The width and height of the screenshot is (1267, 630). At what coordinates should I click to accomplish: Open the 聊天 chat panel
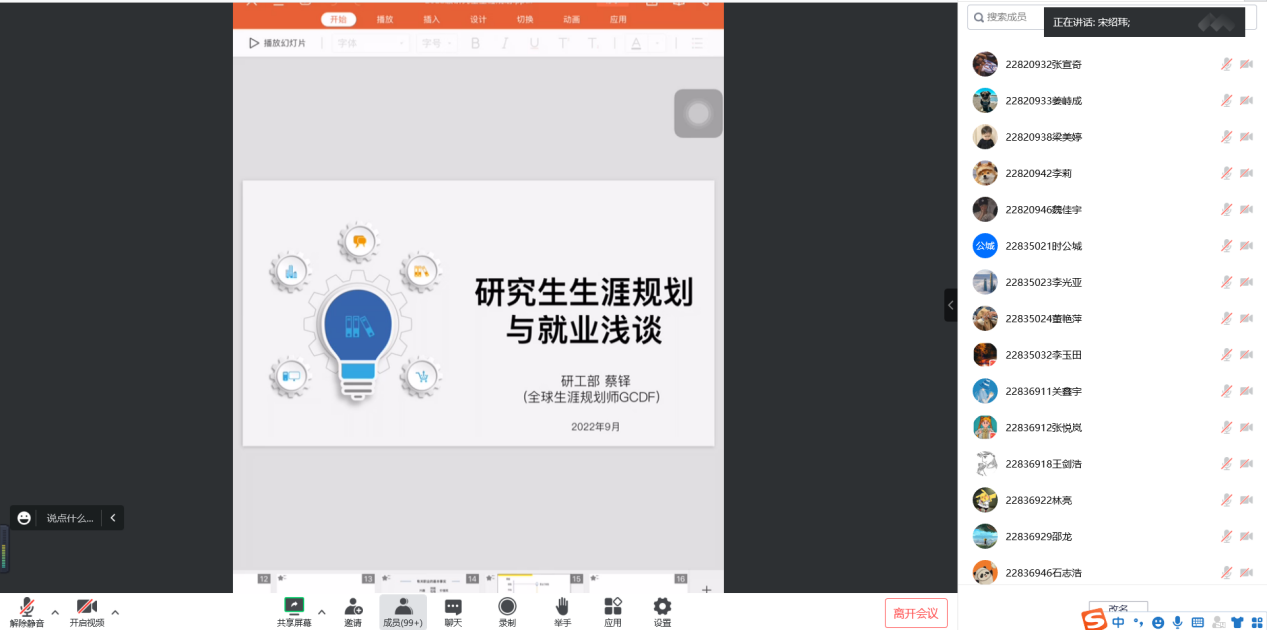pos(453,606)
